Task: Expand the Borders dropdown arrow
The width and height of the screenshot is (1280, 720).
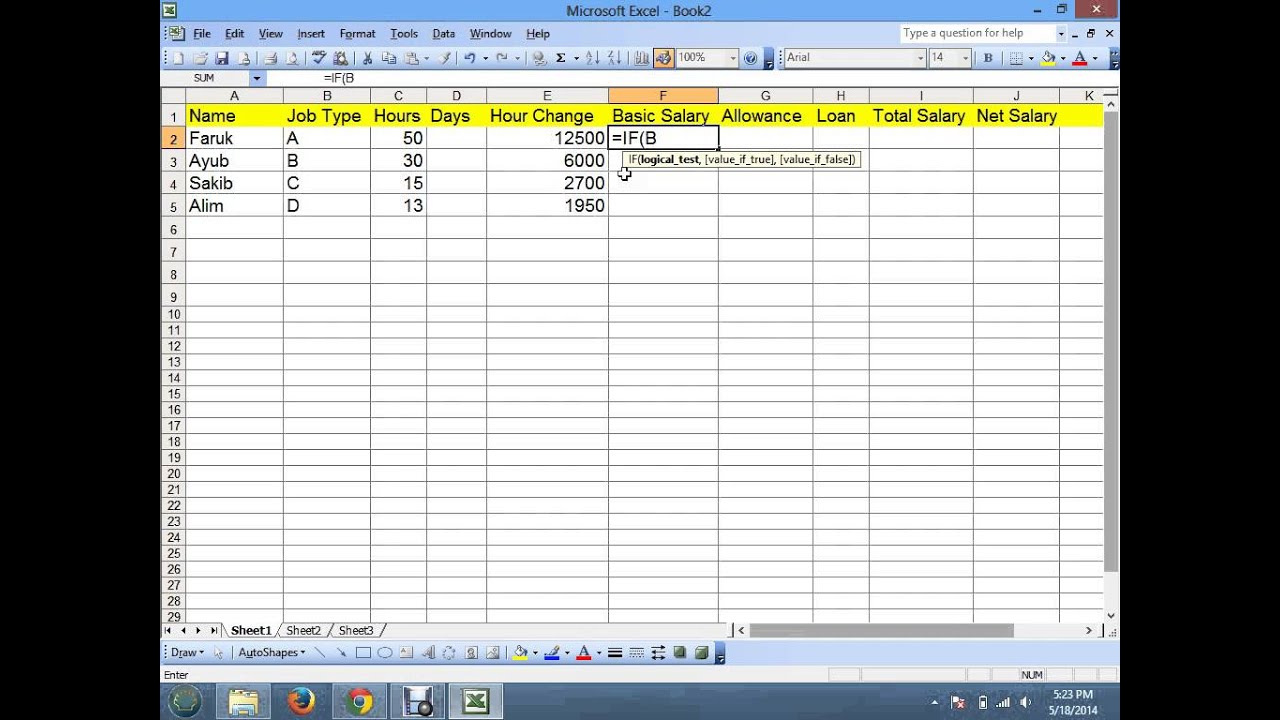Action: tap(1031, 58)
